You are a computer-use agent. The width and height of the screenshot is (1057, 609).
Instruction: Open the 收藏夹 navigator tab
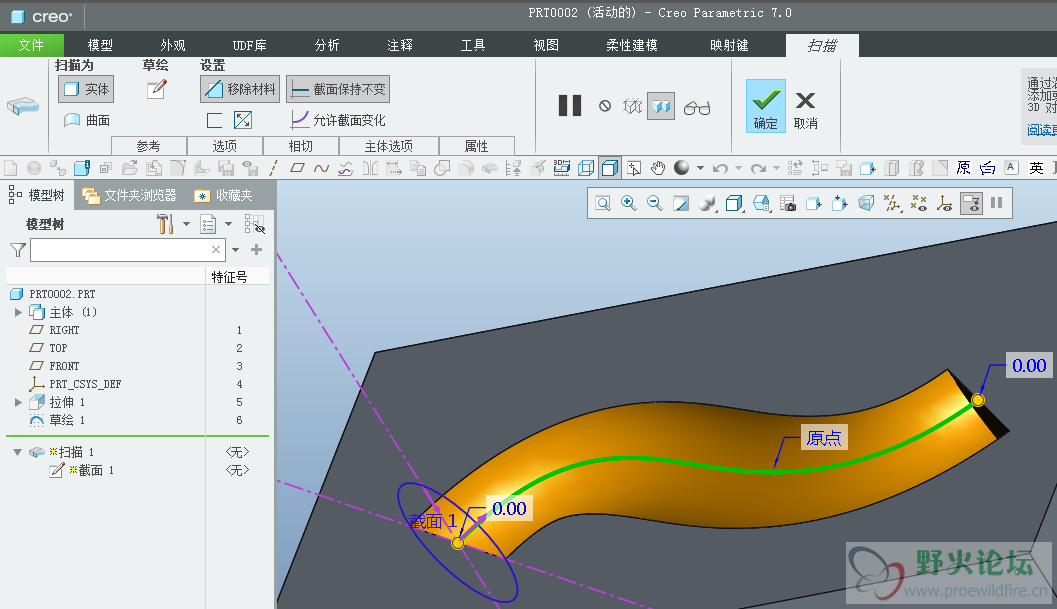tap(223, 196)
